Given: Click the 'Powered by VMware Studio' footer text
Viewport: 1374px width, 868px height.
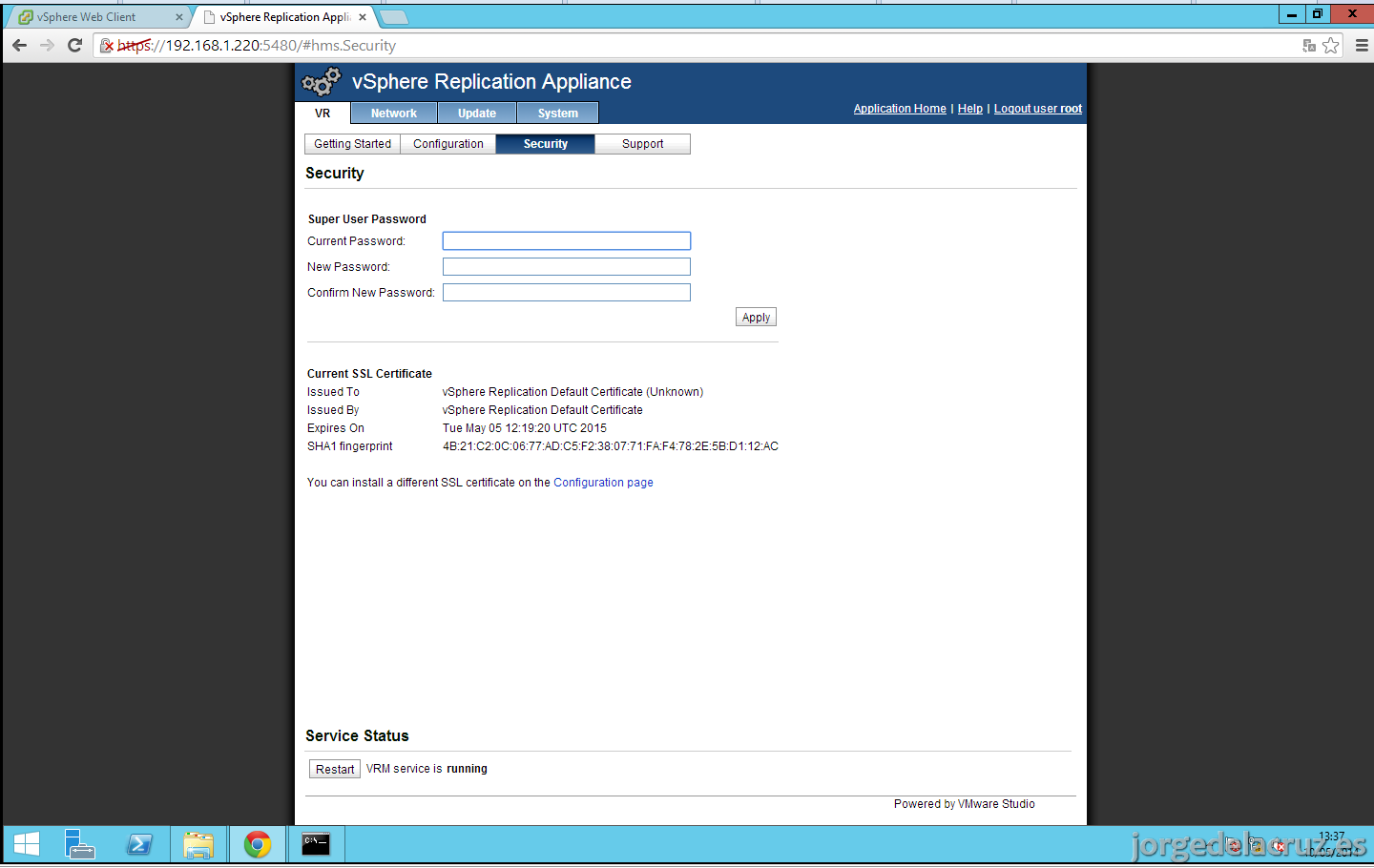Looking at the screenshot, I should click(x=965, y=804).
